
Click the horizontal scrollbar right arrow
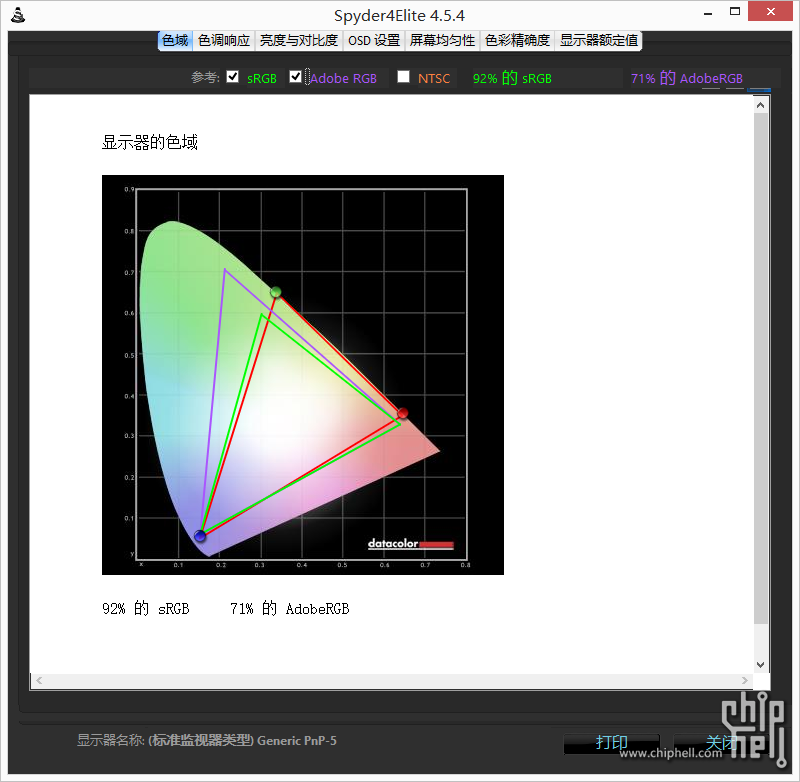[745, 680]
